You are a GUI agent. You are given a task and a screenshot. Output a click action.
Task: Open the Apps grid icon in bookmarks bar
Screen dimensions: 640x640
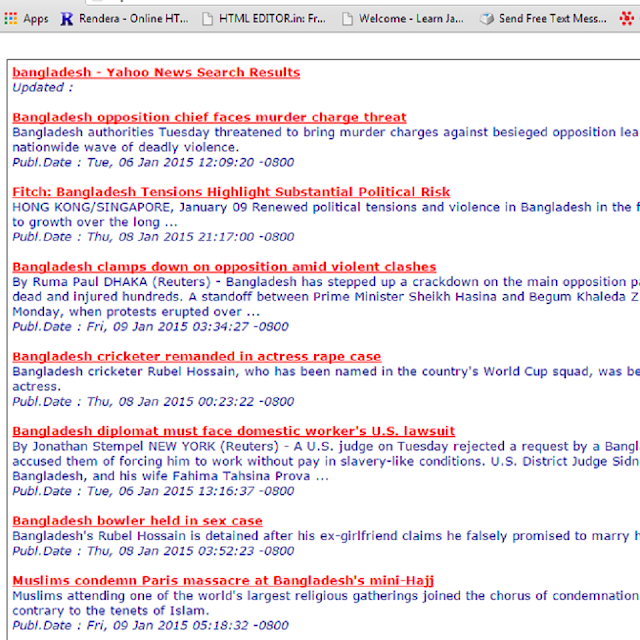coord(11,18)
